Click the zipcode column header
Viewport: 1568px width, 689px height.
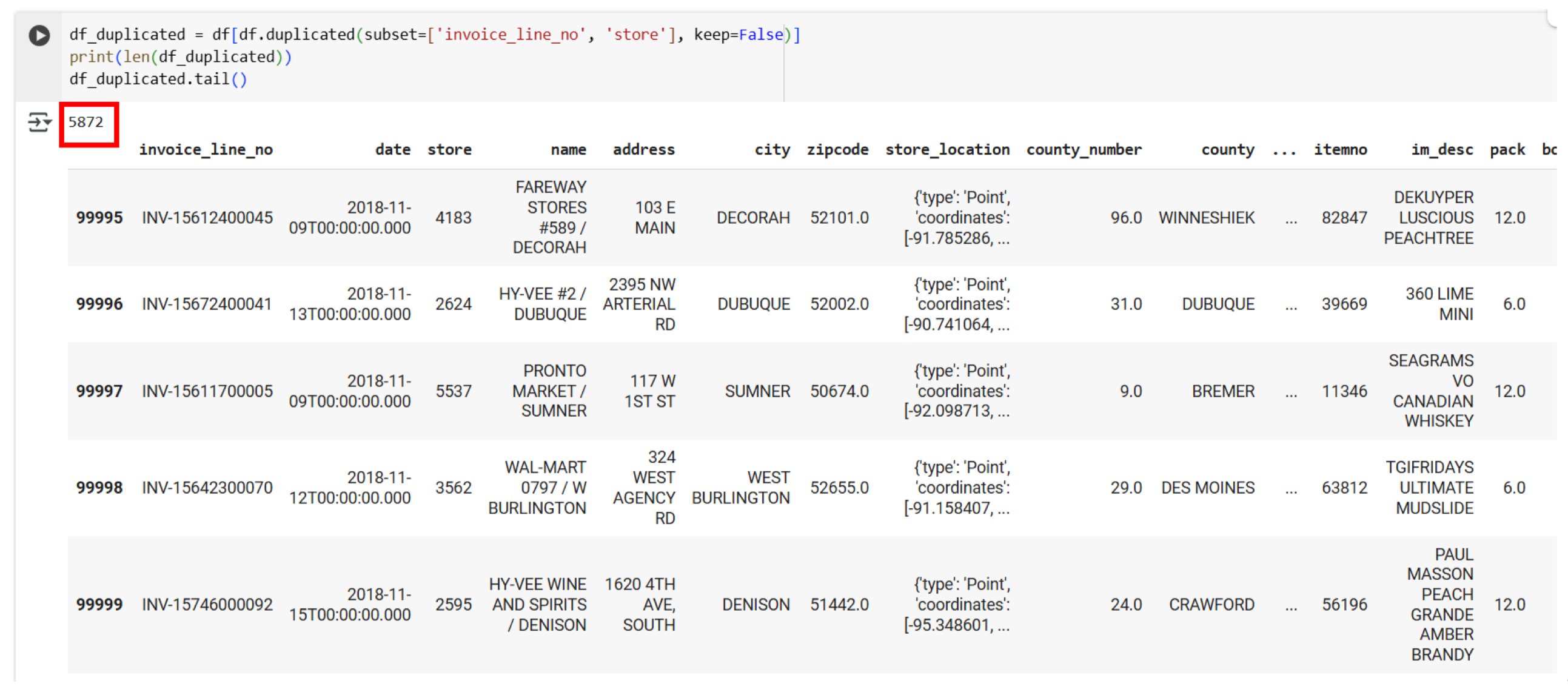coord(837,150)
